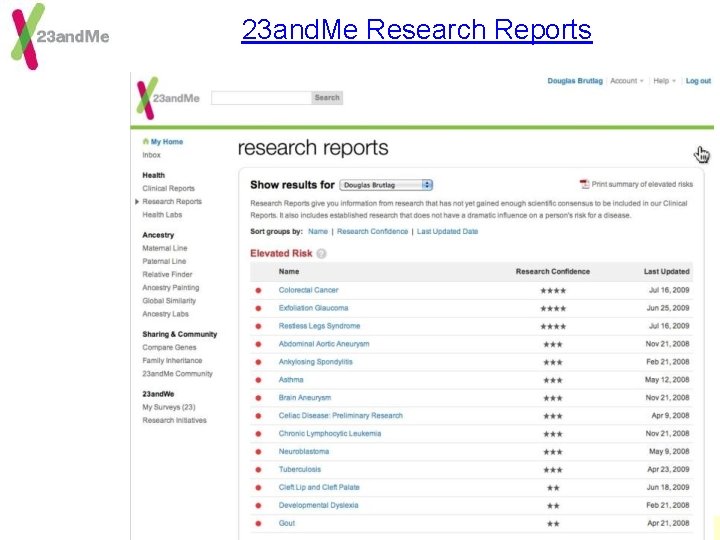Open the Exfoliation Glaucoma report
This screenshot has height=540, width=720.
pos(313,308)
